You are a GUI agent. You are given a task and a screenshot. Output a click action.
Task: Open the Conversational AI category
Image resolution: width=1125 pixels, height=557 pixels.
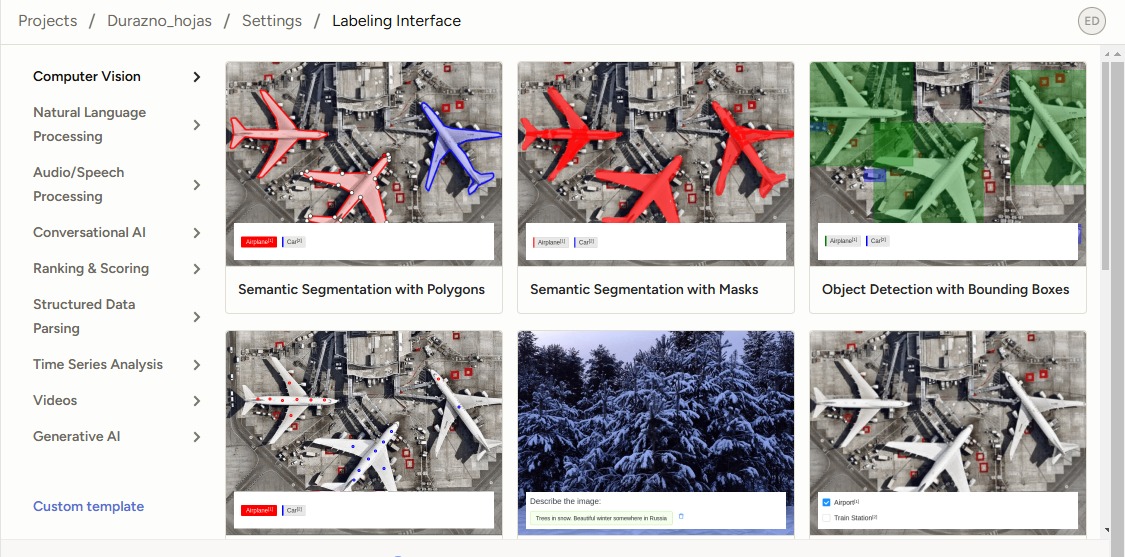[x=89, y=233]
